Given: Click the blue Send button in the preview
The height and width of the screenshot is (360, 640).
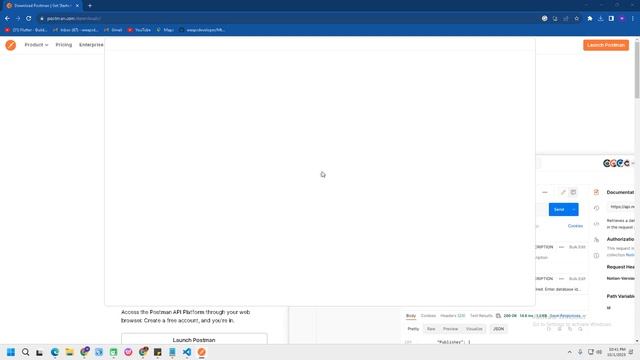Looking at the screenshot, I should tap(559, 209).
